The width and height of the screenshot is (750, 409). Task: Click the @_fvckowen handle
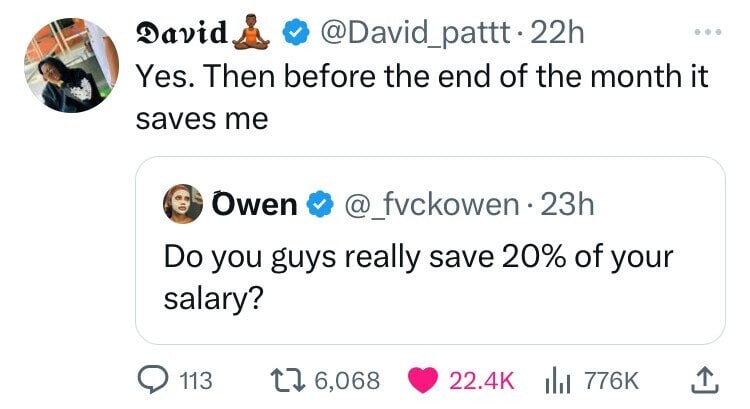(429, 206)
